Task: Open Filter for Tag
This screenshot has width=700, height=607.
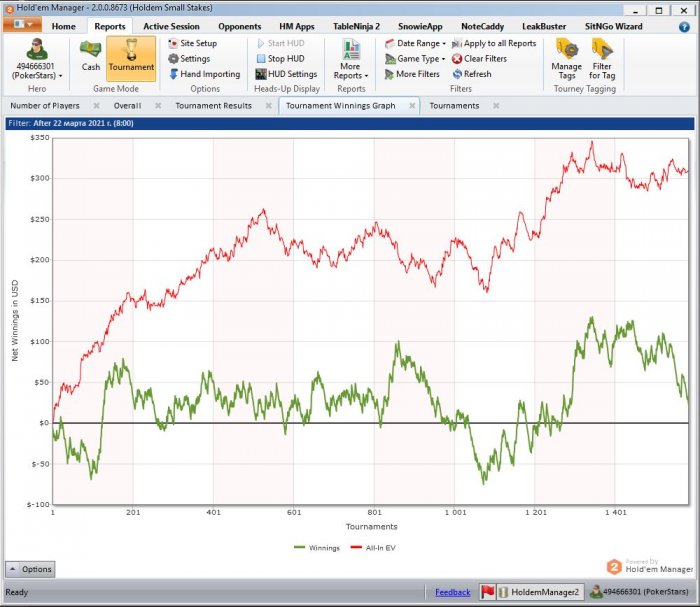Action: click(x=602, y=59)
